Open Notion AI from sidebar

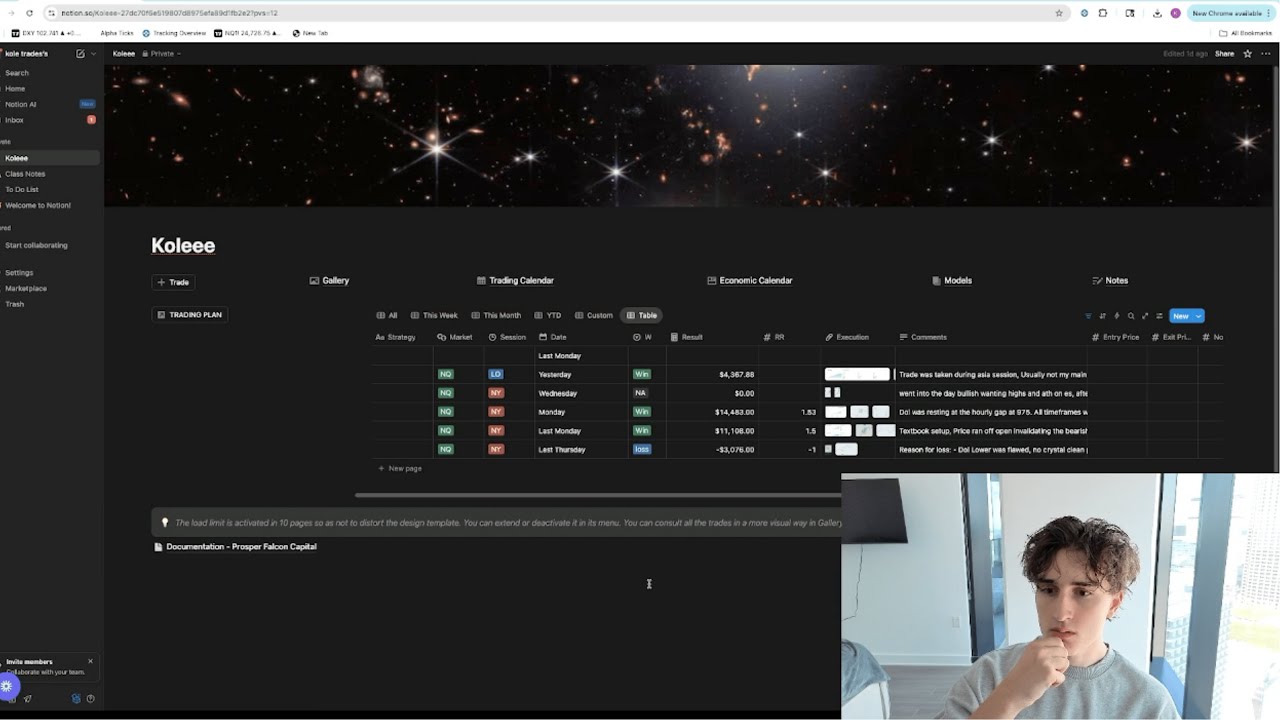20,104
